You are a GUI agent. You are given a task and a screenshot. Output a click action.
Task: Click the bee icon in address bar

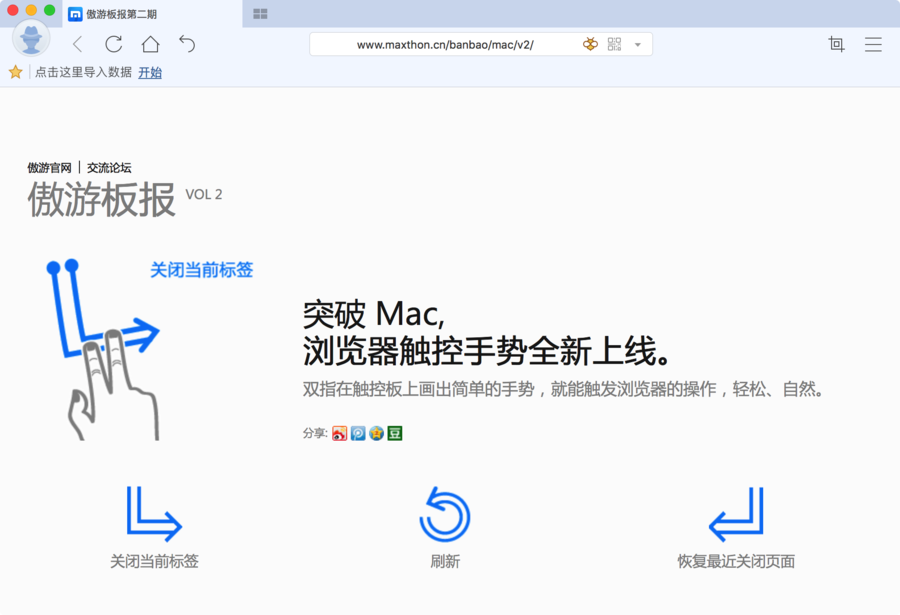(x=590, y=44)
